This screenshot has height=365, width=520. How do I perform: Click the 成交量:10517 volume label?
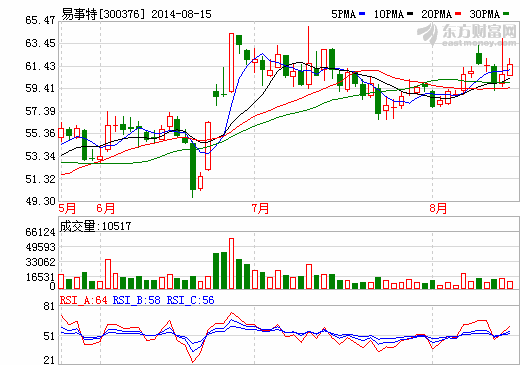(x=96, y=226)
